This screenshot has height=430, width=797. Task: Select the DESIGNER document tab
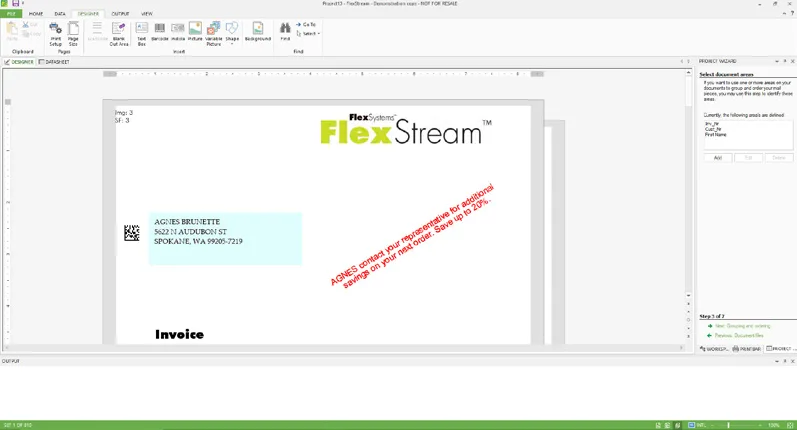(x=19, y=62)
